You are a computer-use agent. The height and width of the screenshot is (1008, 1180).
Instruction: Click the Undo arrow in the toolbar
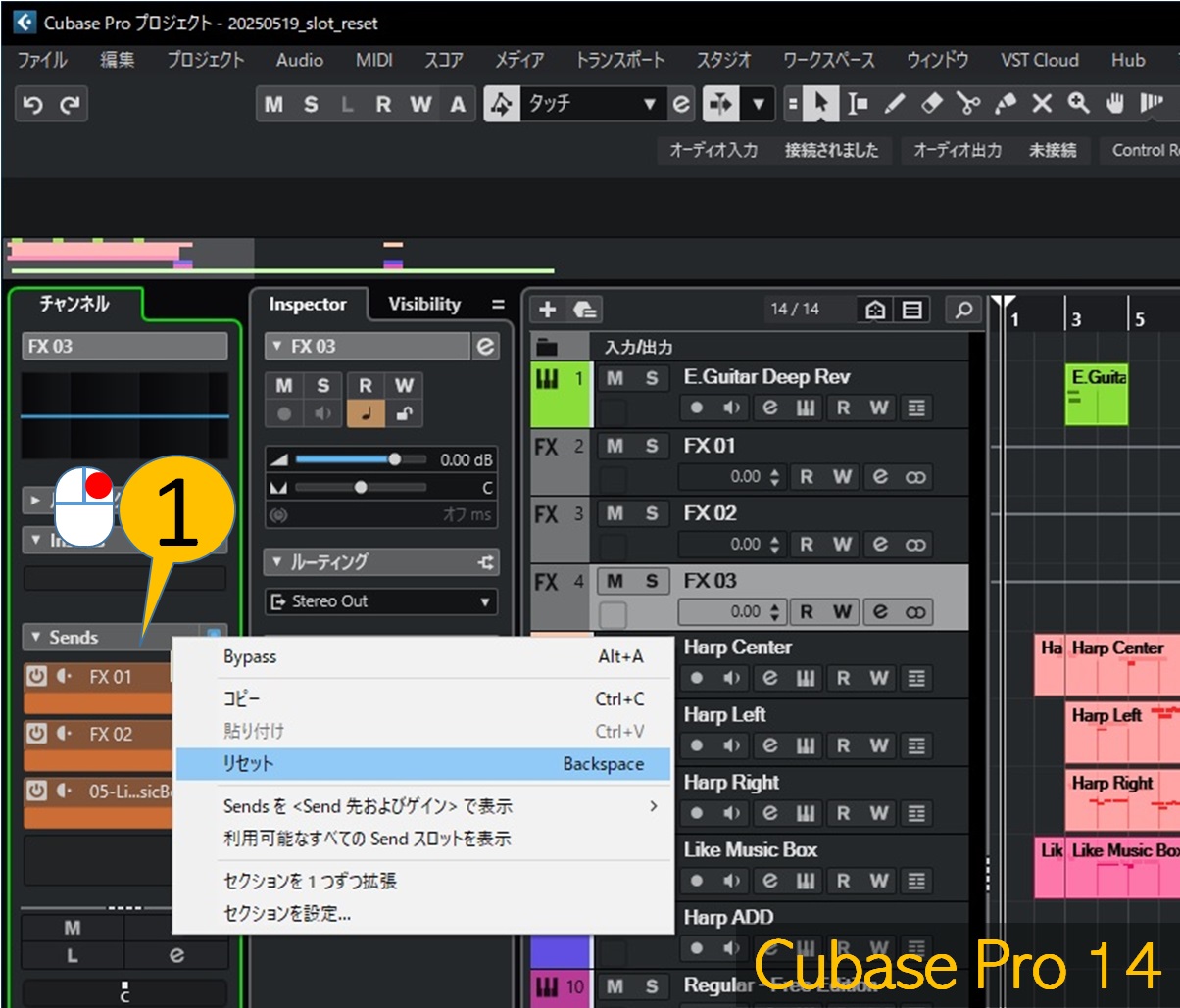click(x=33, y=105)
